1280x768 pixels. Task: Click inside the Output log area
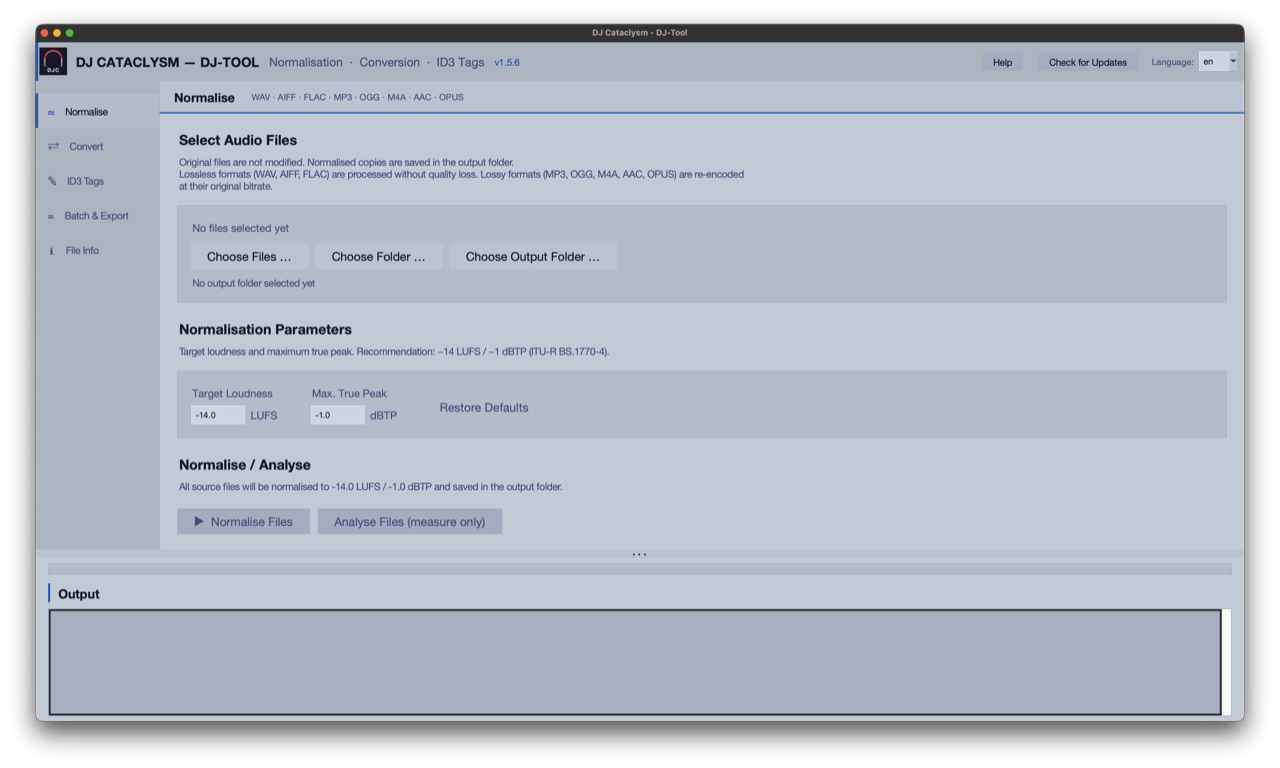[x=635, y=662]
